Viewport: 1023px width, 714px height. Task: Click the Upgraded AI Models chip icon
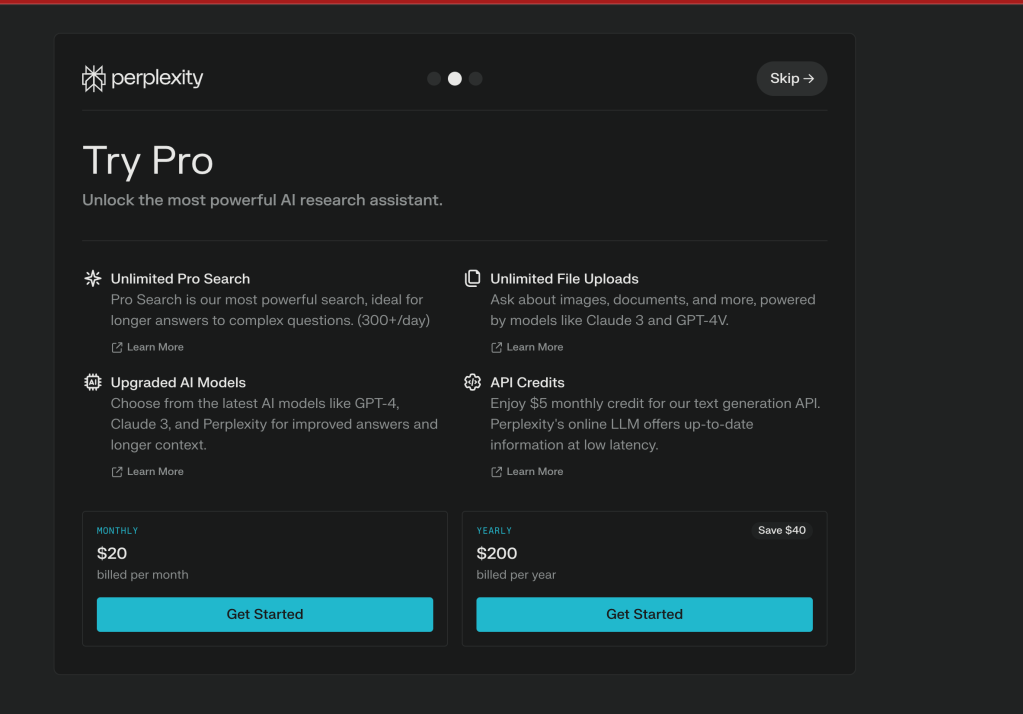tap(93, 382)
